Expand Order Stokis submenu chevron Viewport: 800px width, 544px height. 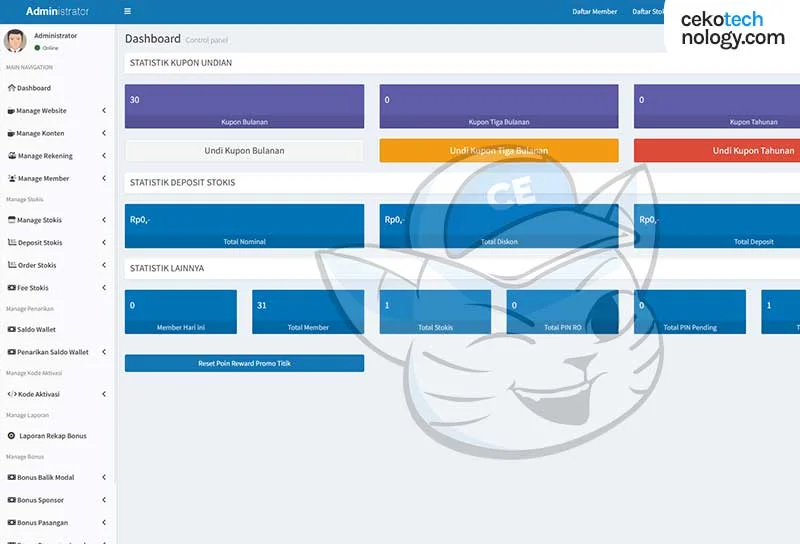click(104, 264)
